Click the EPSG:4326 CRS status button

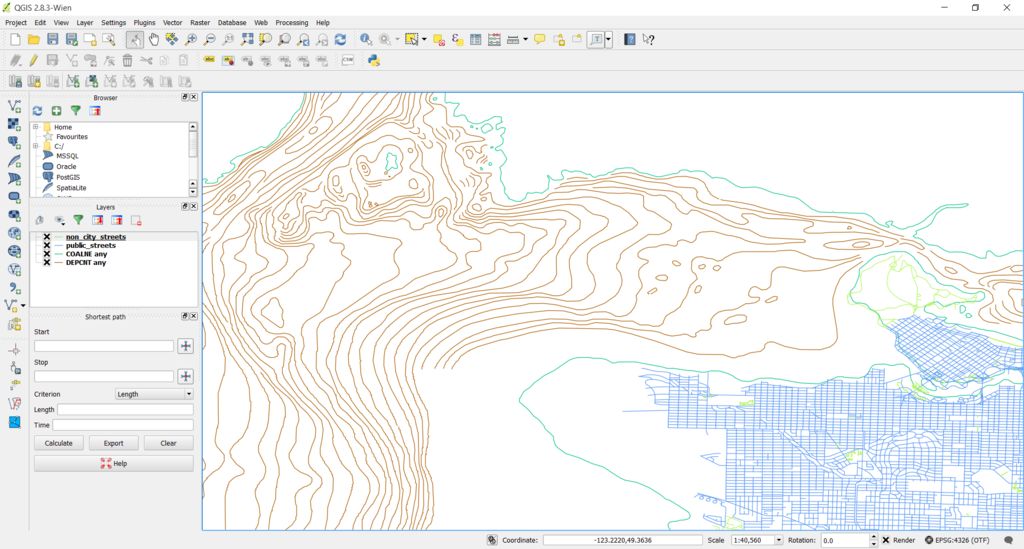tap(958, 540)
